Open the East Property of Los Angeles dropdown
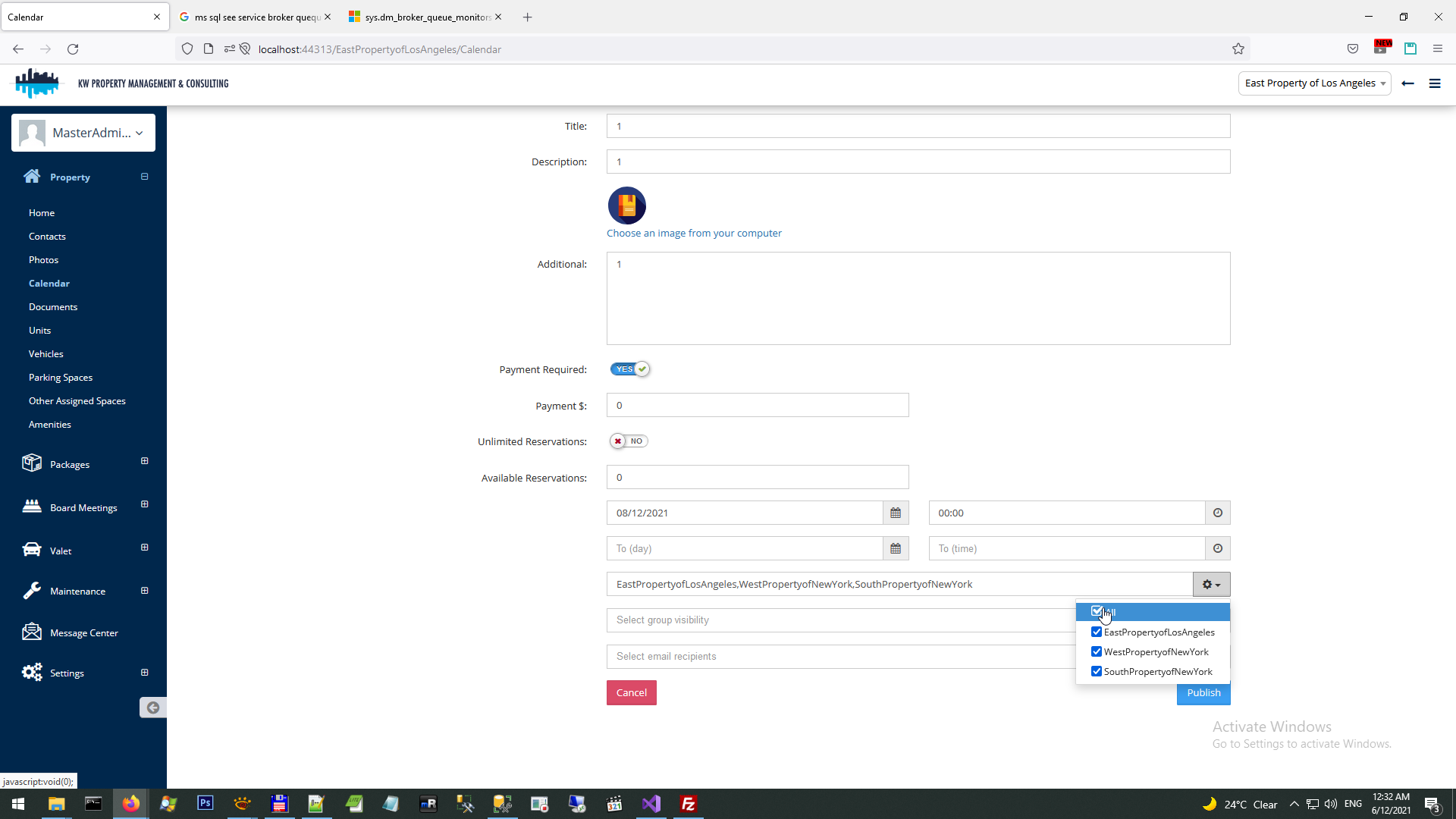The width and height of the screenshot is (1456, 819). pyautogui.click(x=1314, y=83)
